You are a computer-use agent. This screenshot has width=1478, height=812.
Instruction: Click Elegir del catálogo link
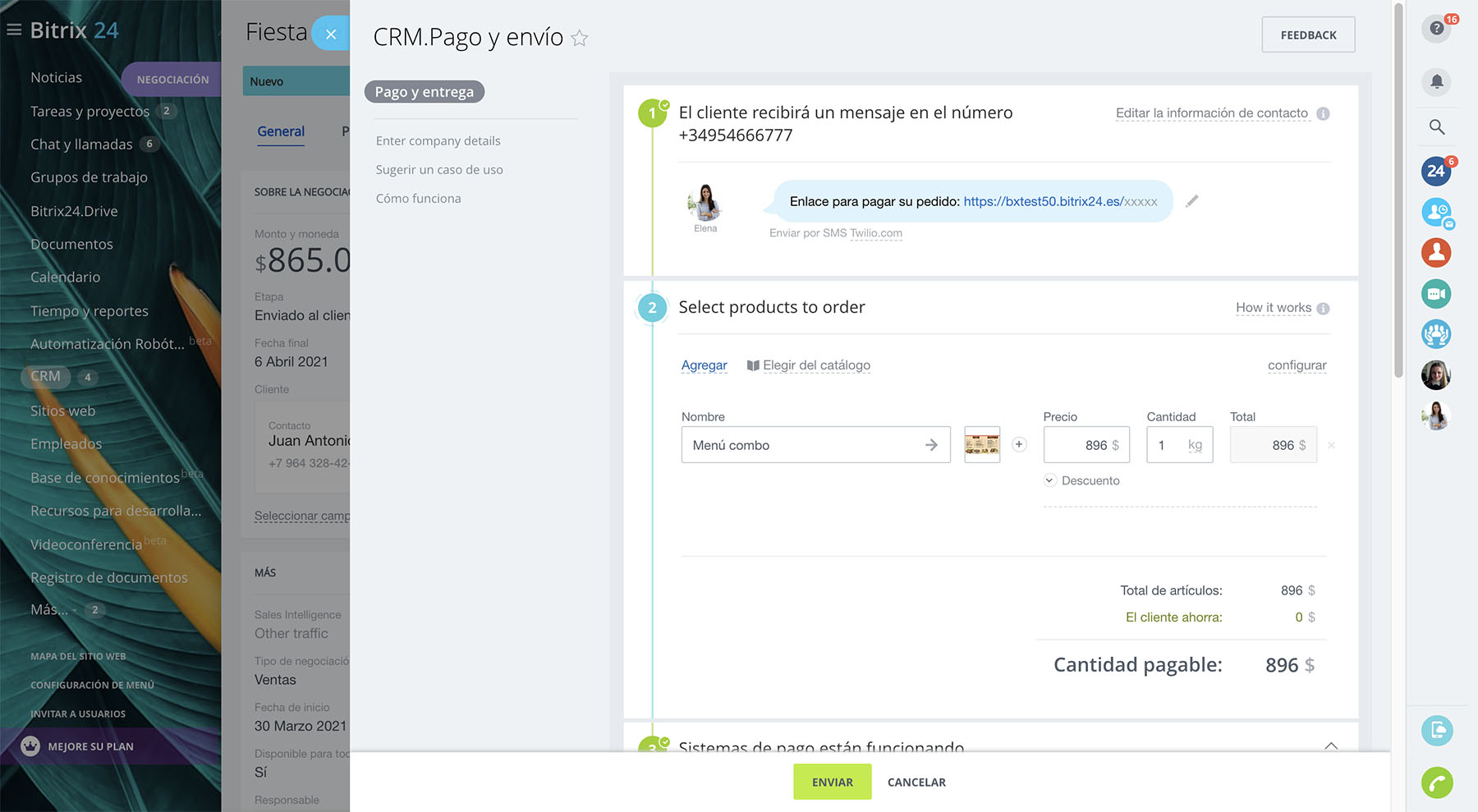pos(815,365)
